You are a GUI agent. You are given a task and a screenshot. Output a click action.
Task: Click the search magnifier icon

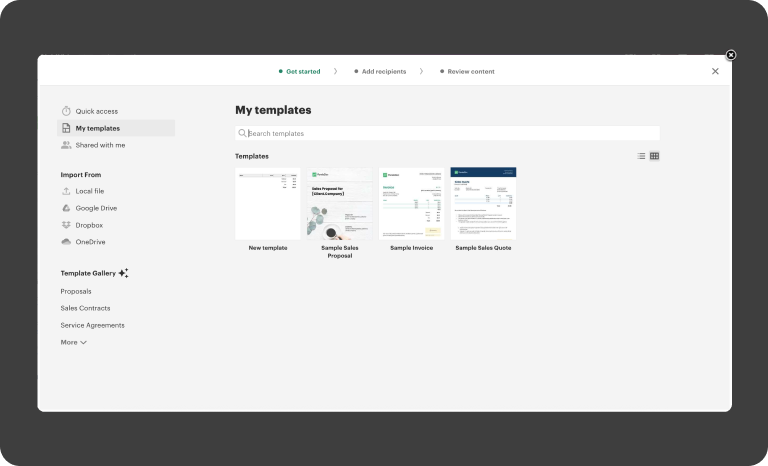coord(242,133)
